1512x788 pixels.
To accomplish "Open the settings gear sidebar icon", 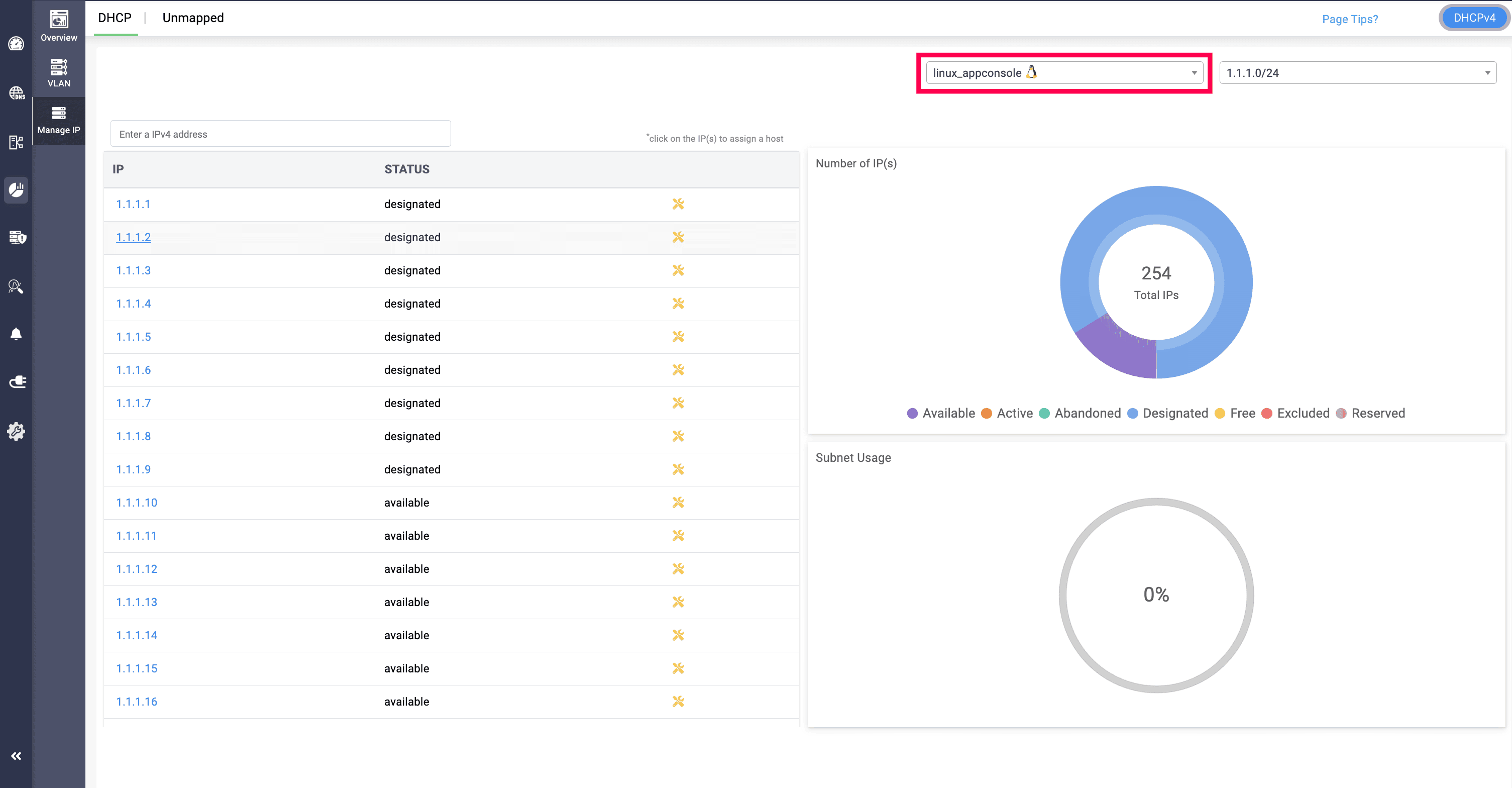I will [17, 431].
